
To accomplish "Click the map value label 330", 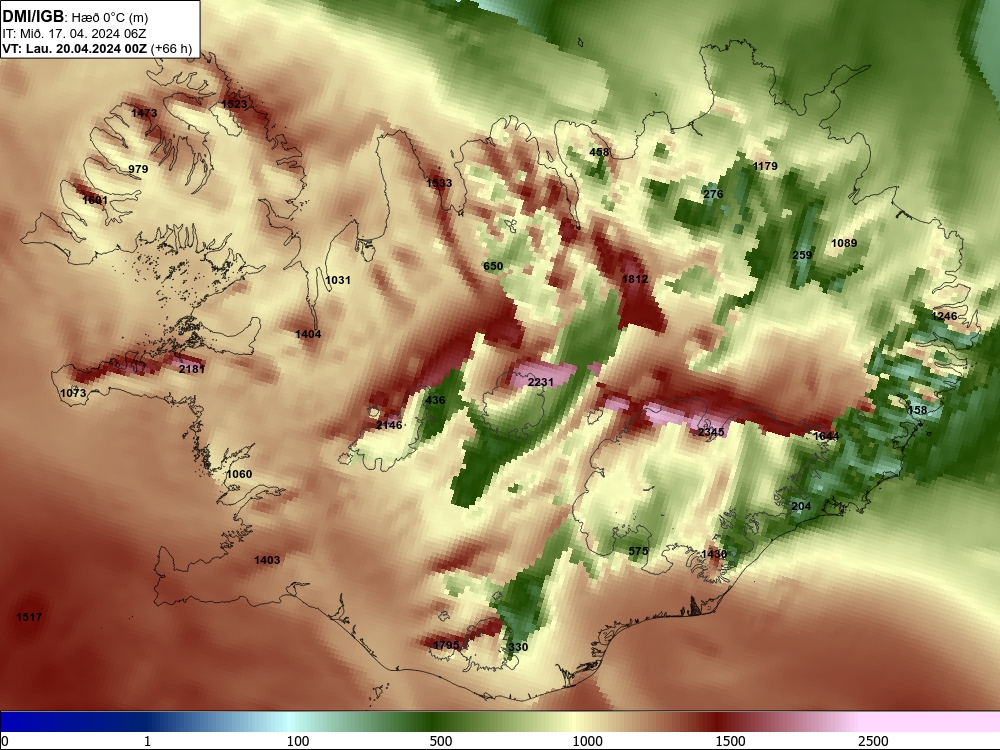I will point(518,647).
